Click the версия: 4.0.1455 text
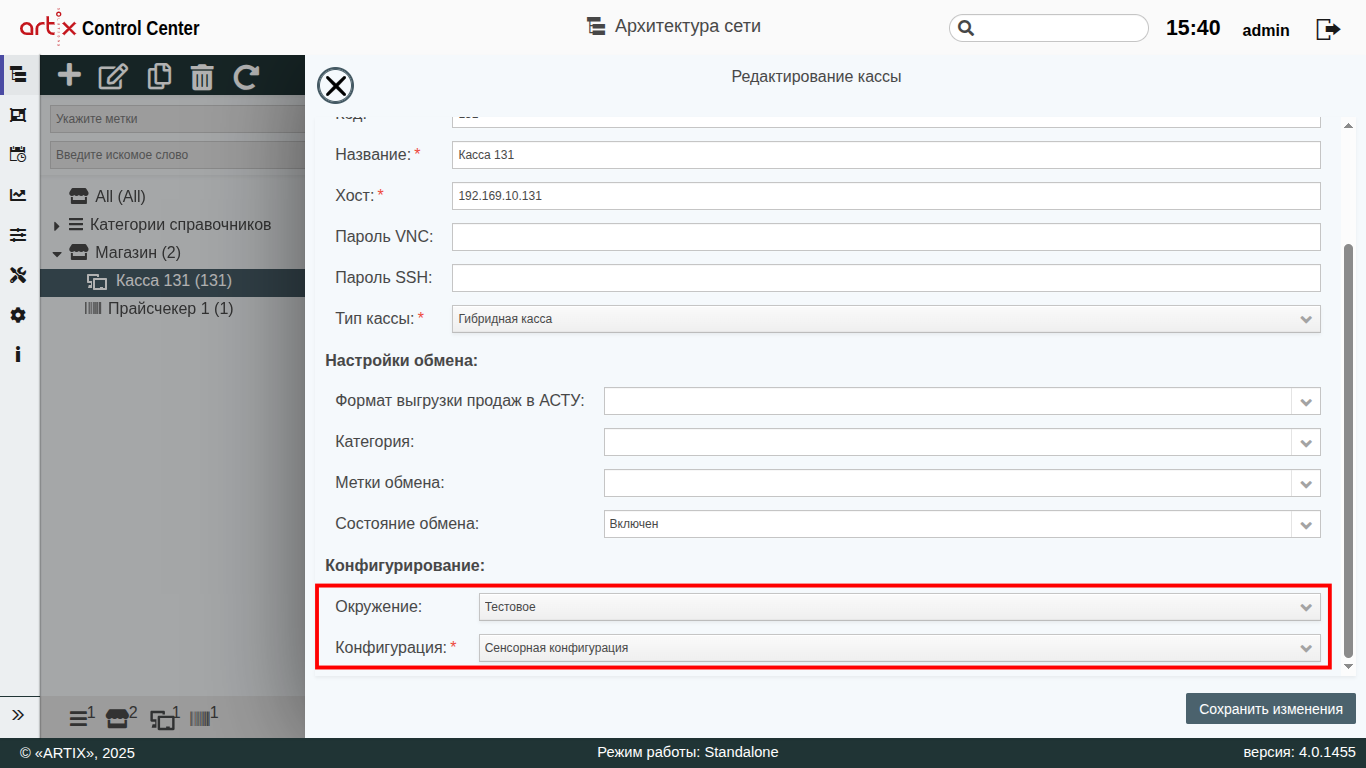 point(1299,752)
